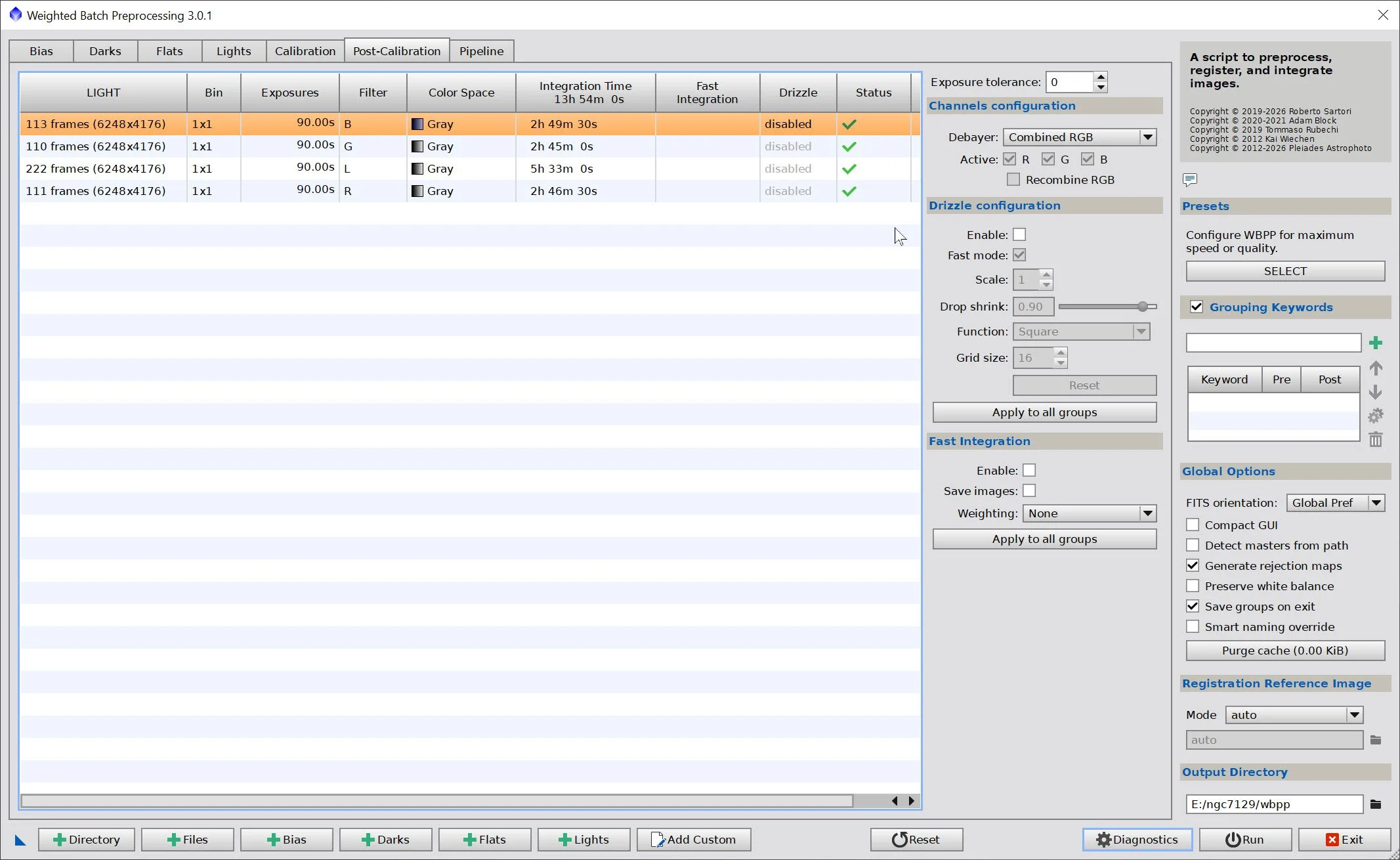Run the preprocessing script

click(x=1245, y=840)
